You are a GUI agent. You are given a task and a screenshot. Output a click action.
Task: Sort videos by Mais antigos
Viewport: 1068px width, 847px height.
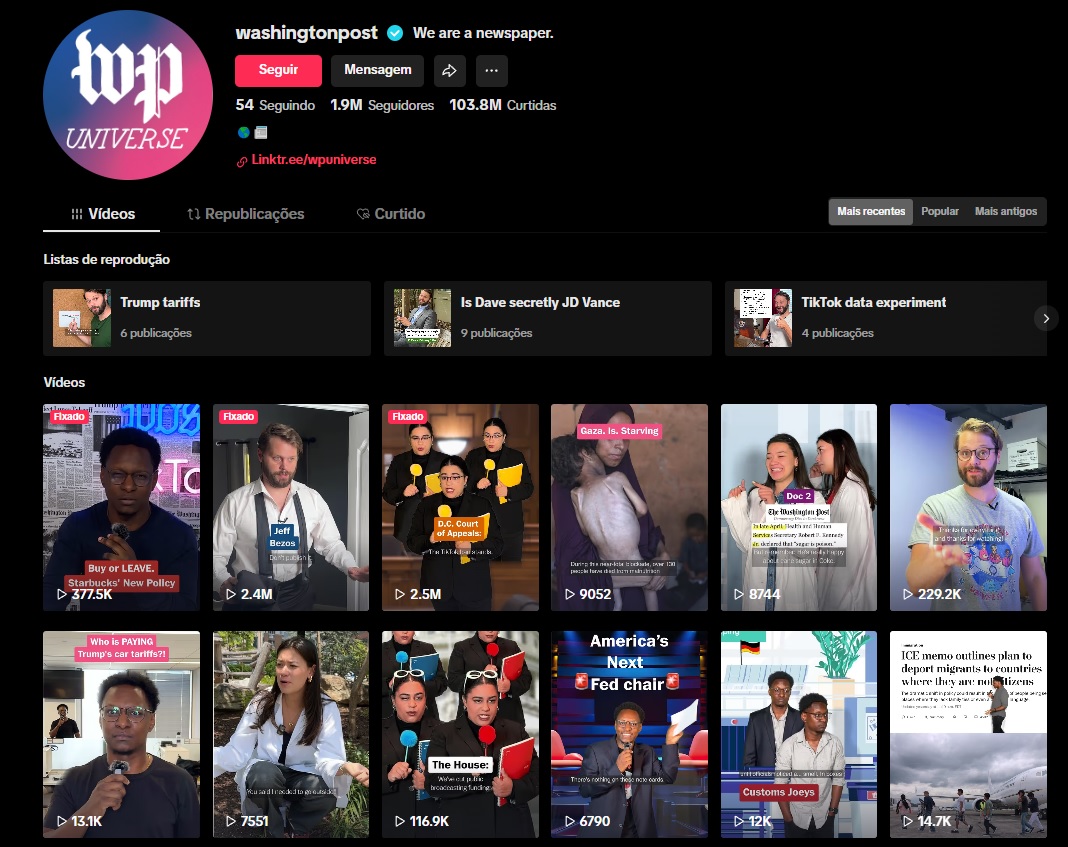pos(1006,212)
